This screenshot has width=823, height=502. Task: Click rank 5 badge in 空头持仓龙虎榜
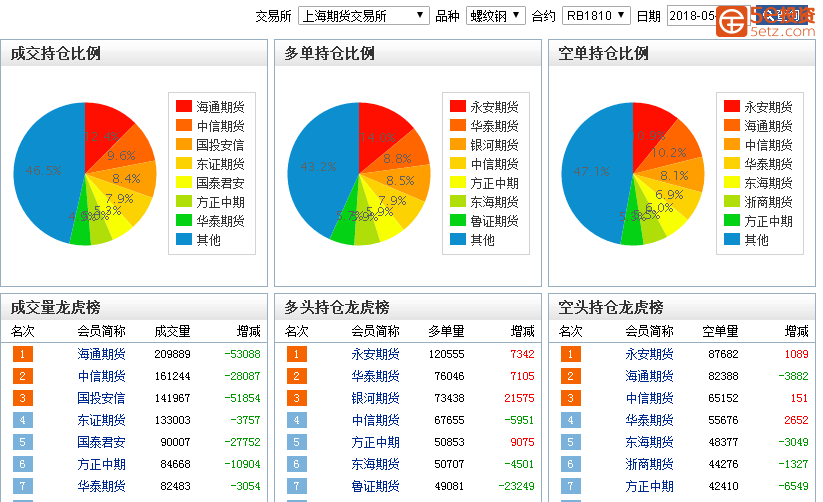(571, 442)
